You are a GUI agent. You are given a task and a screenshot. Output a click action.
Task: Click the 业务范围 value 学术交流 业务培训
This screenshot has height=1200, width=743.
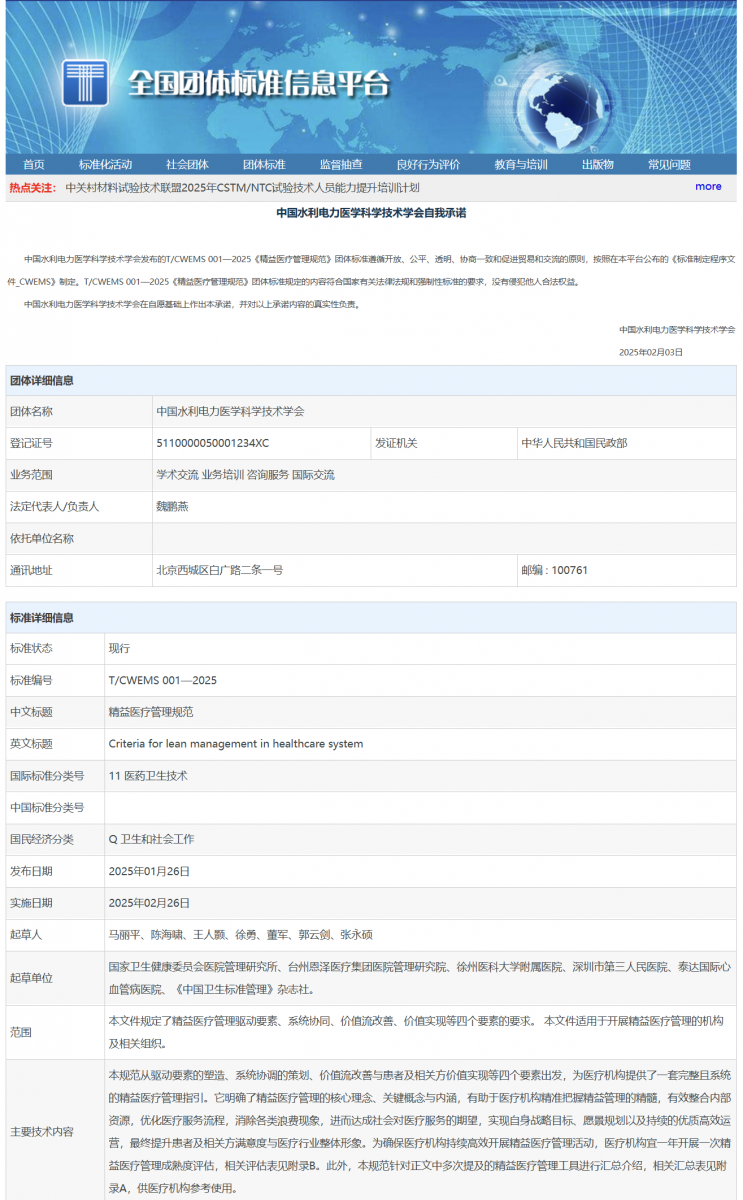[x=245, y=475]
